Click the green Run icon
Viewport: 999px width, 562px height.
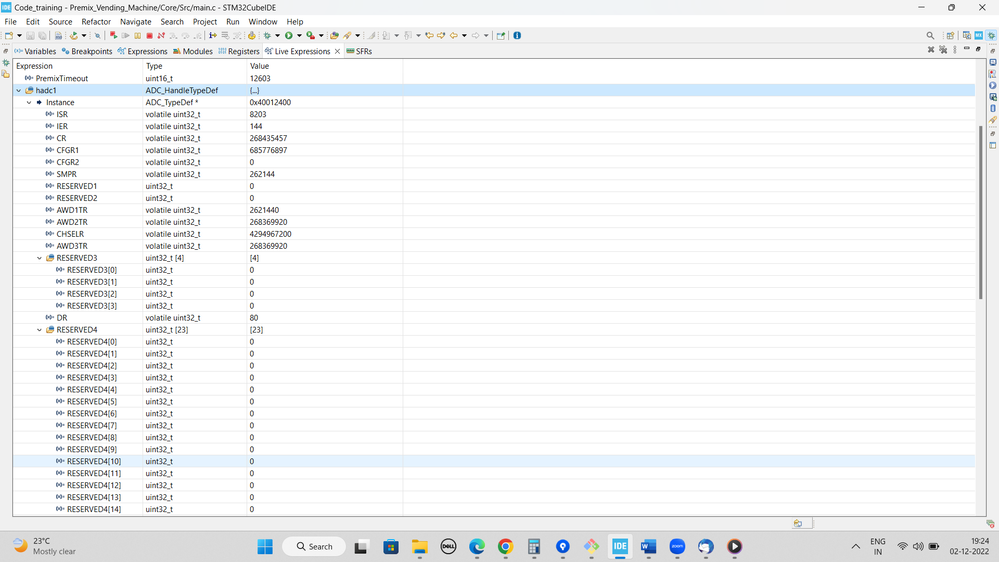point(289,36)
